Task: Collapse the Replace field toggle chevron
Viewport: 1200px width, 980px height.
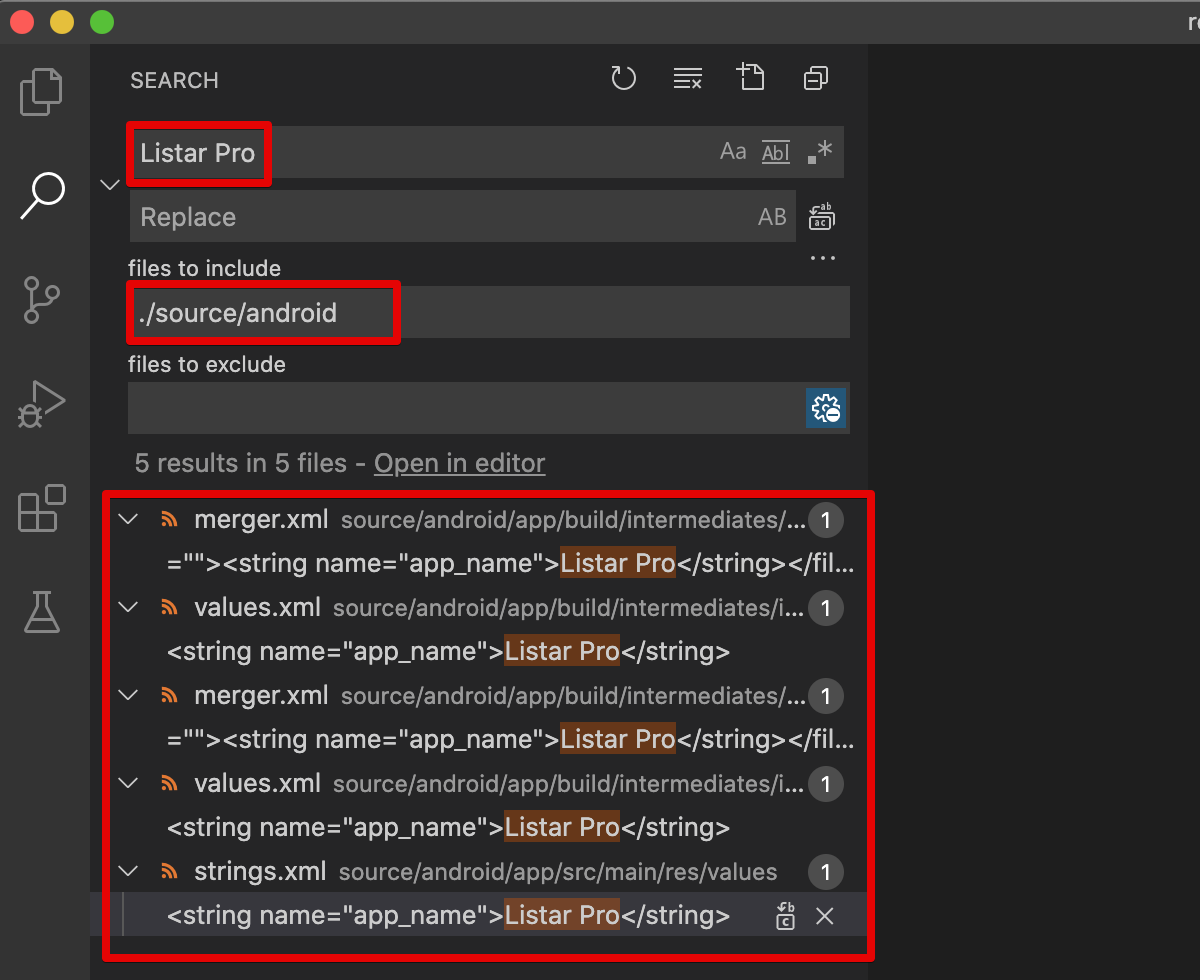Action: [111, 184]
